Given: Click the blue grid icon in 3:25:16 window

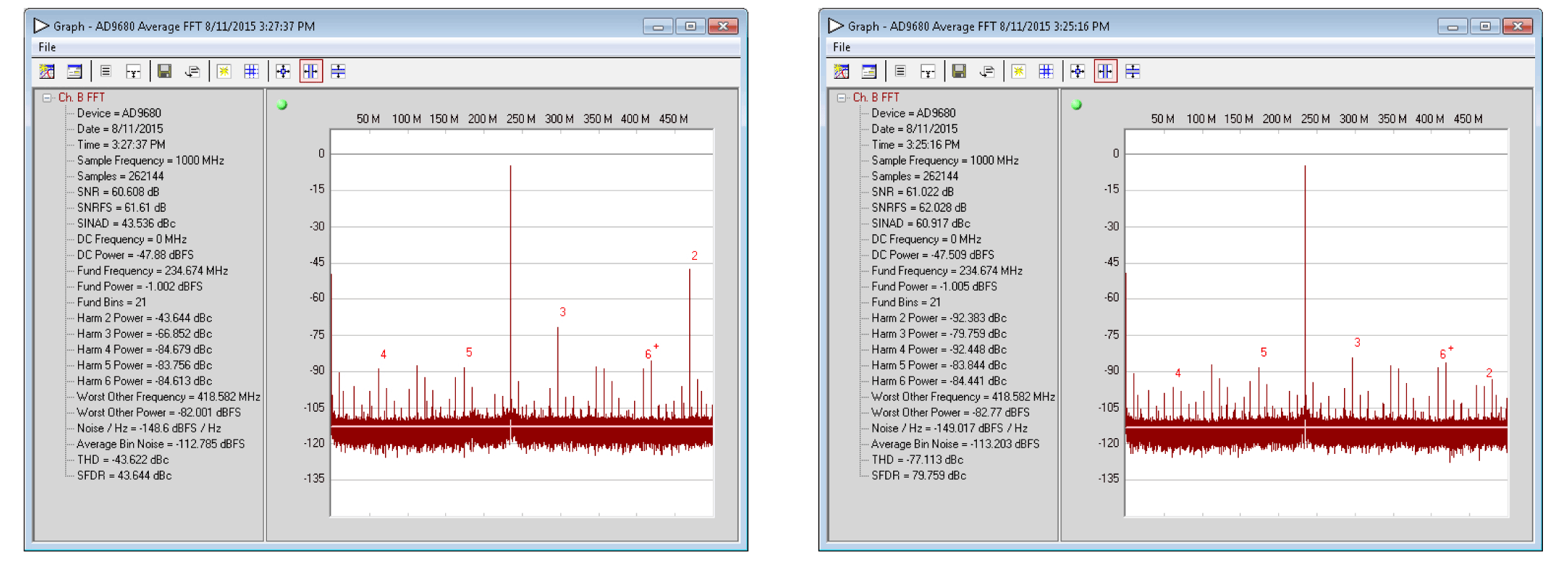Looking at the screenshot, I should [x=1046, y=71].
